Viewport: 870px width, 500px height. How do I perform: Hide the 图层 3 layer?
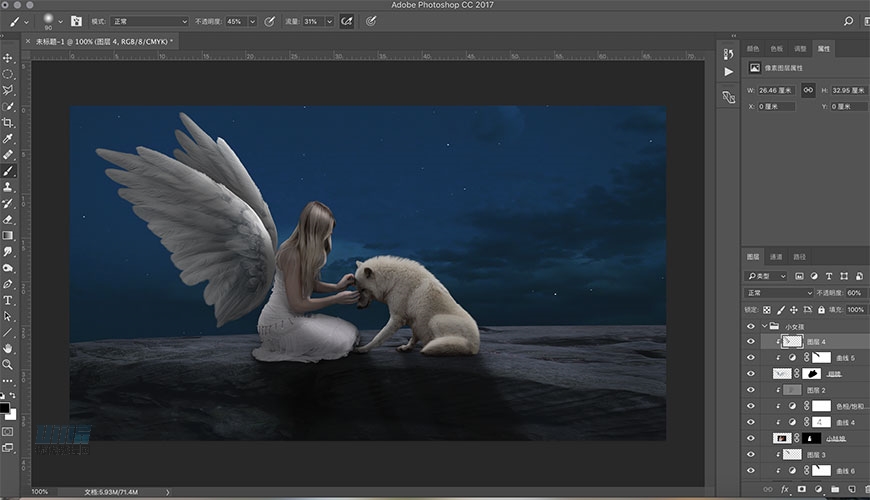(751, 454)
